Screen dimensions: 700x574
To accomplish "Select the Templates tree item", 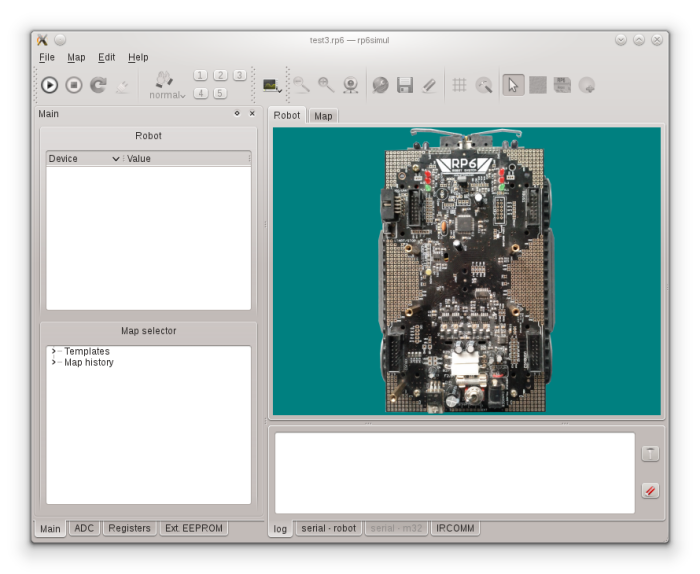I will tap(87, 351).
